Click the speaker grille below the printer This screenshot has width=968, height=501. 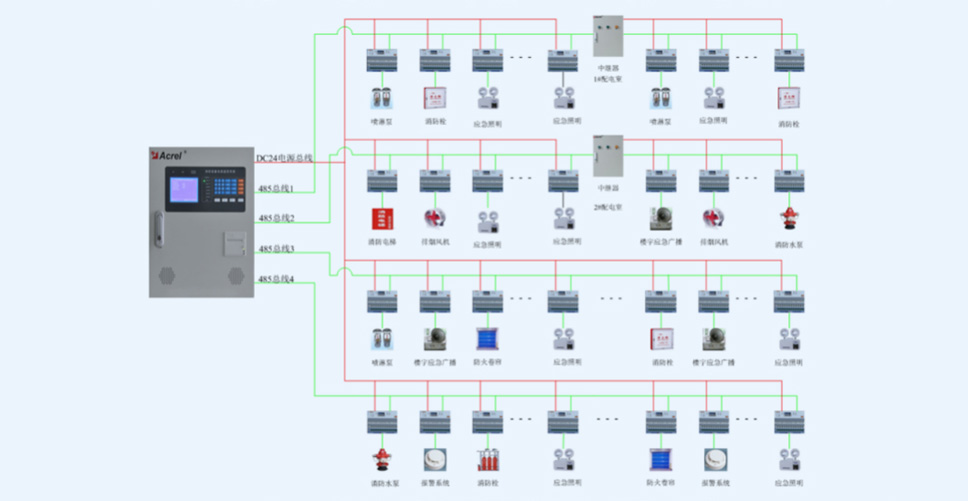(235, 275)
